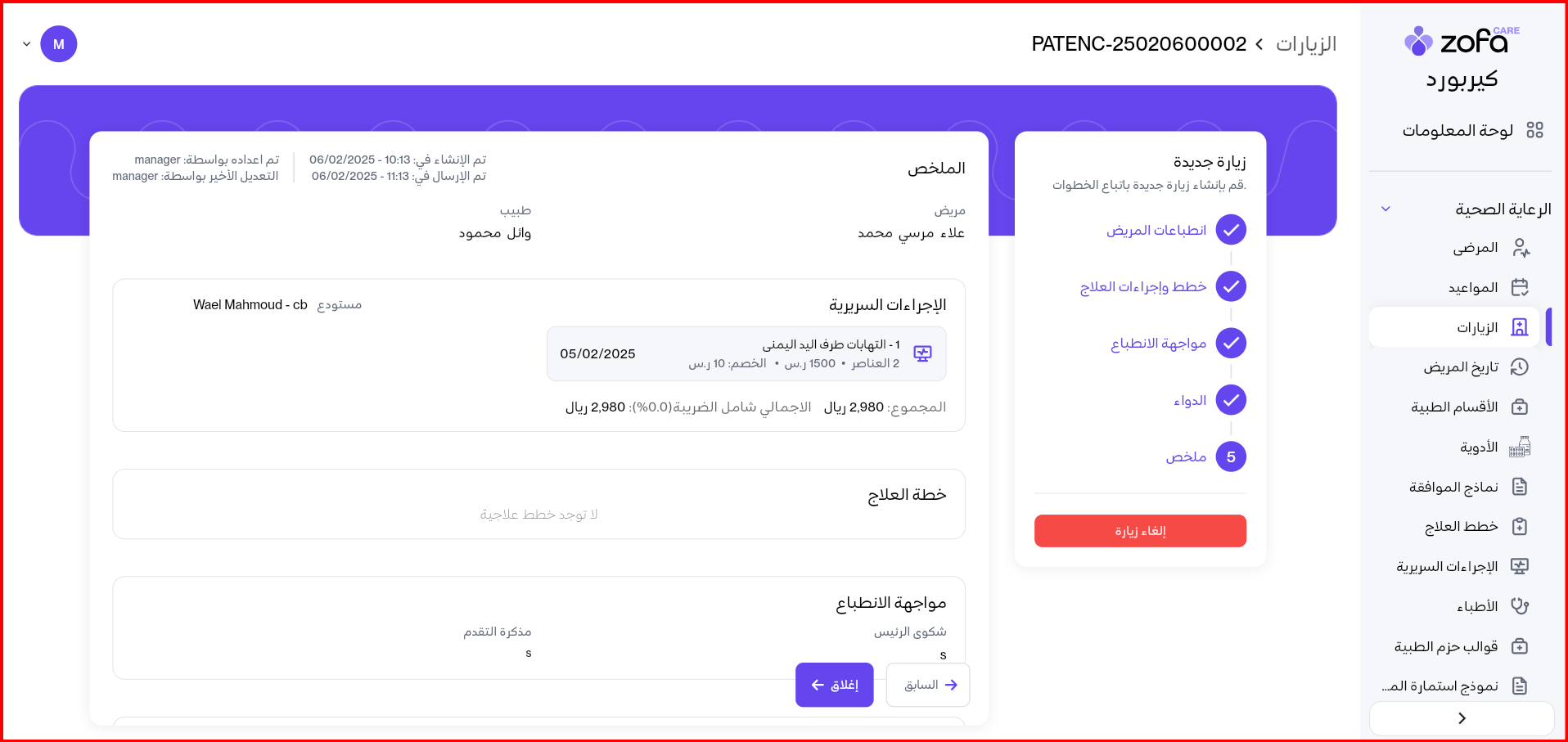Open the Appointments calendar icon

[x=1520, y=288]
